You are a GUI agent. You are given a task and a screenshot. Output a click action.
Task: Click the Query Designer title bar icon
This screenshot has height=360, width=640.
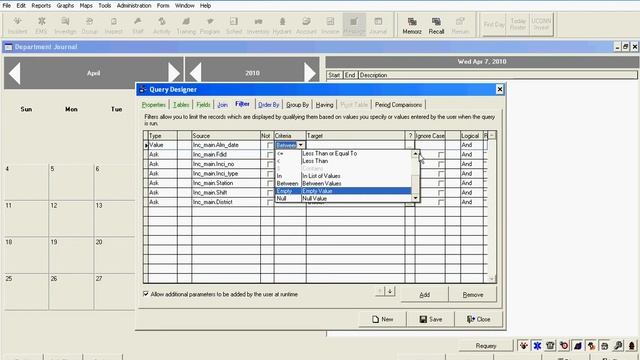pos(142,89)
